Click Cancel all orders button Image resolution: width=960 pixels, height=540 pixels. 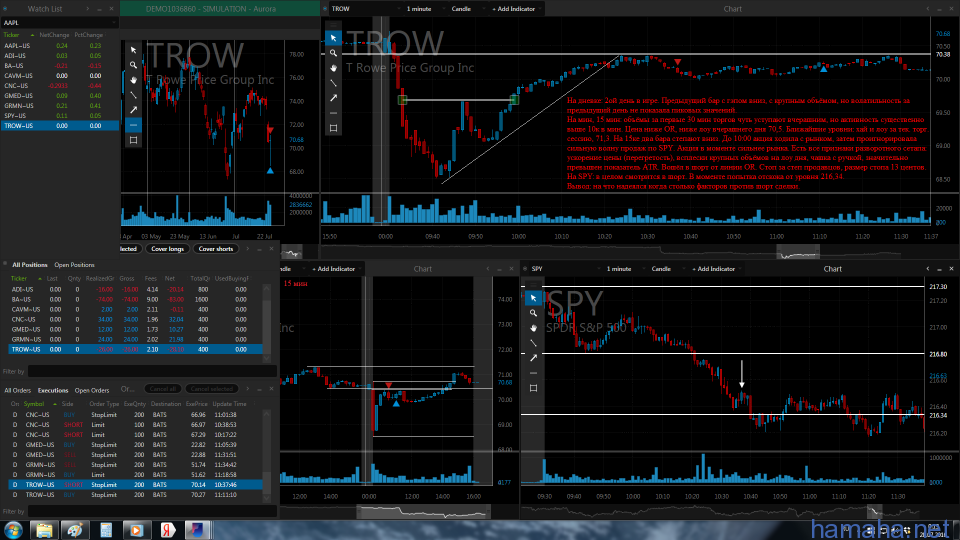[x=162, y=389]
